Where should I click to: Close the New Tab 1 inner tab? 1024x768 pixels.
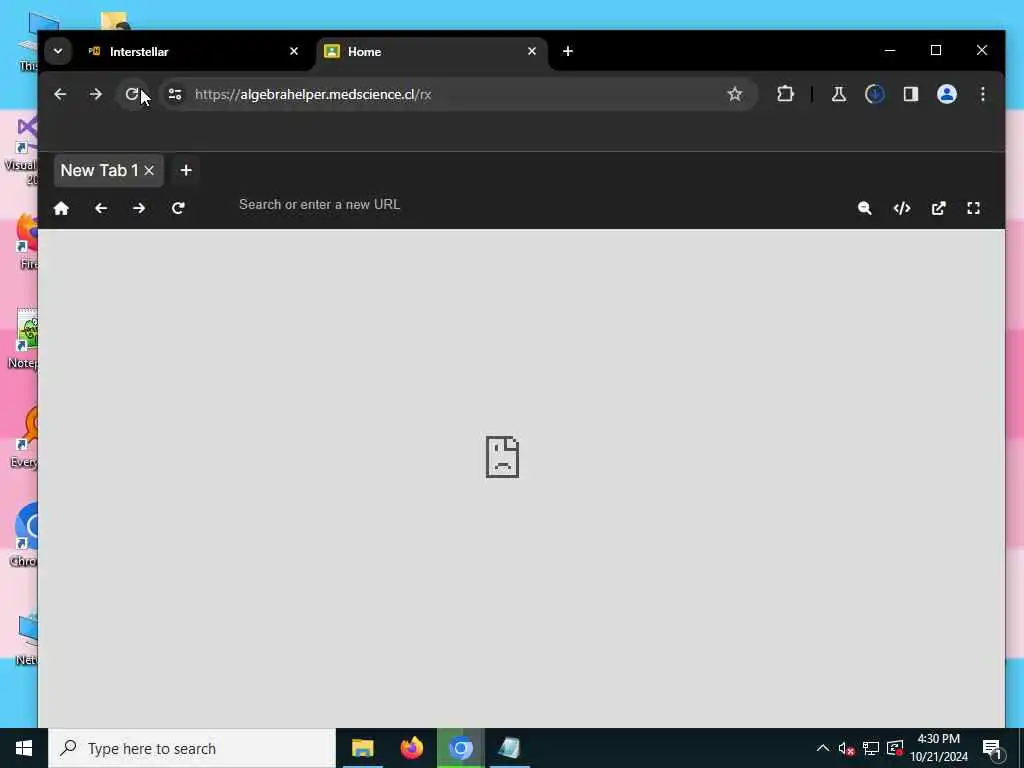pyautogui.click(x=149, y=170)
